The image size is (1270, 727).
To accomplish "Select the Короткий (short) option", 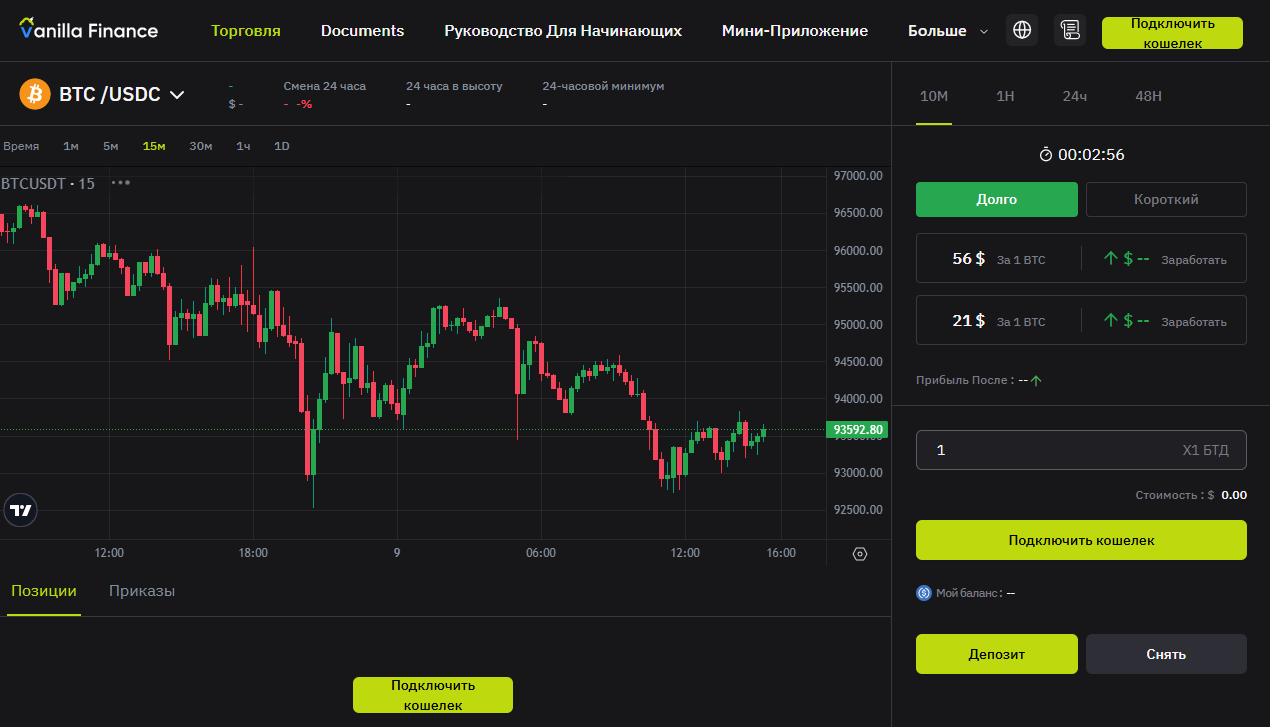I will [1166, 199].
